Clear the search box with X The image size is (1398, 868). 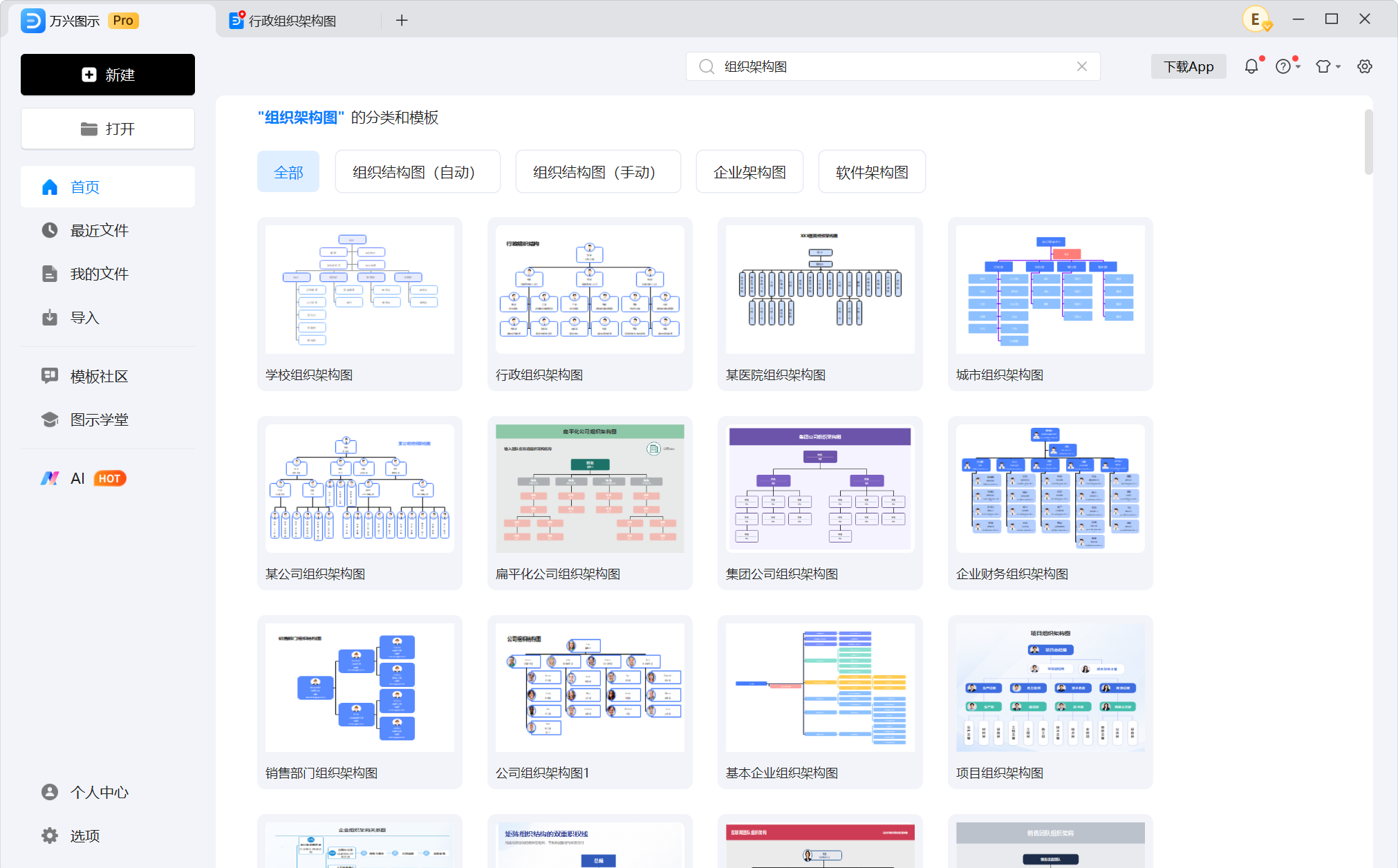1082,66
